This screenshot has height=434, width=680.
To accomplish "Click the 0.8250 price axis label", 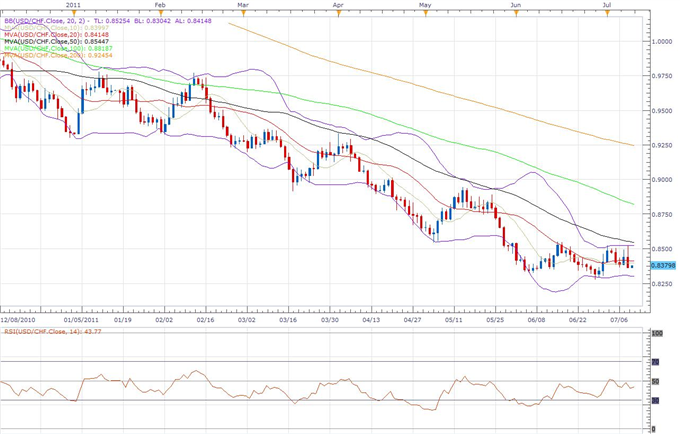I will [663, 284].
